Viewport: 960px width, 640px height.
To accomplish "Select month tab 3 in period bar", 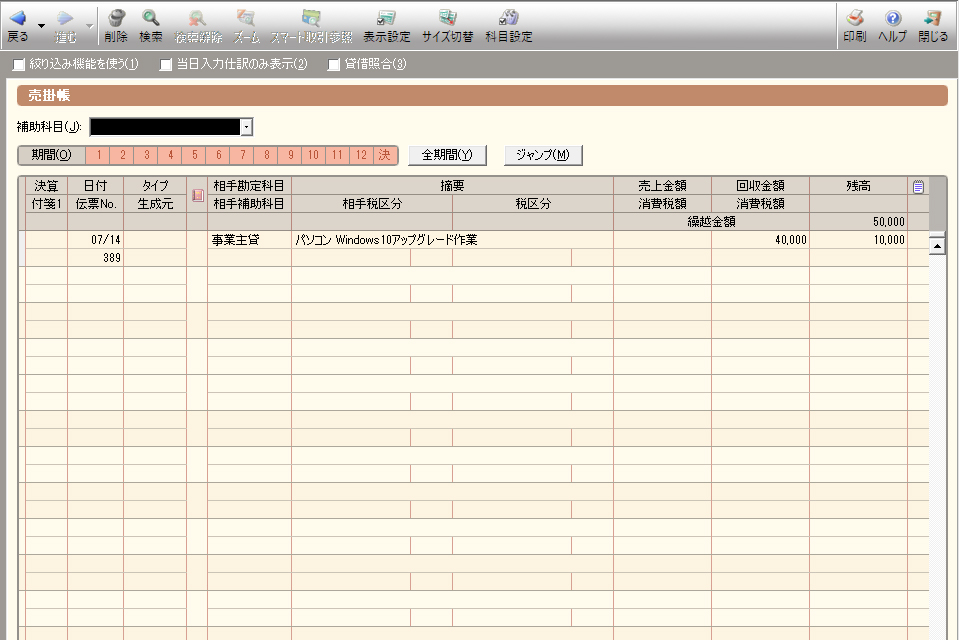I will coord(146,155).
